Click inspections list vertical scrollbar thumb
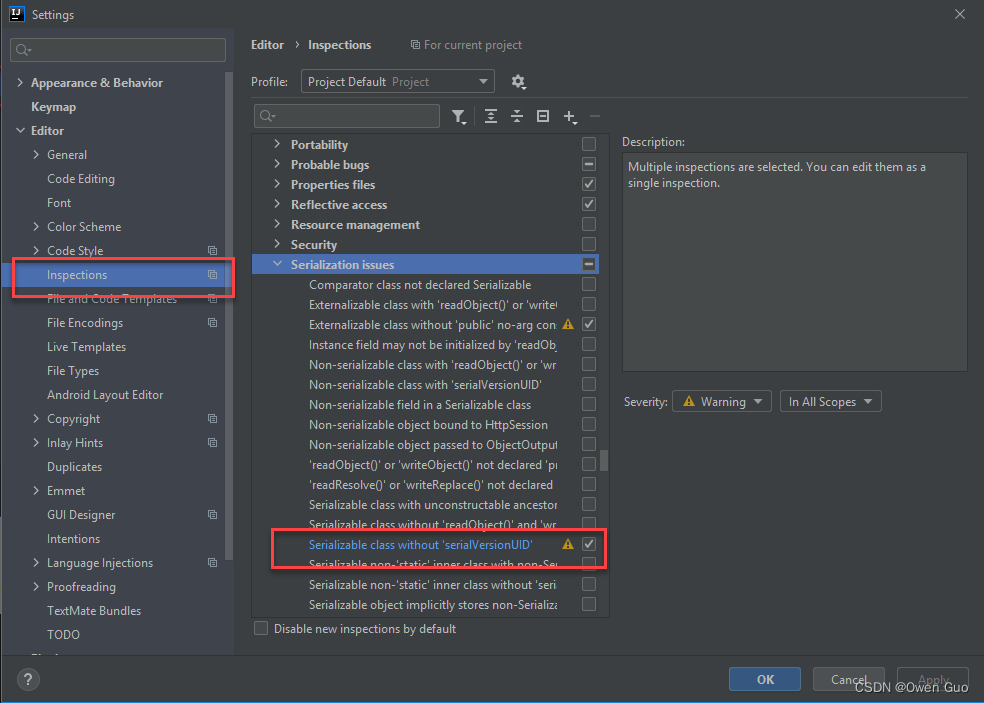Viewport: 984px width, 703px height. tap(604, 460)
